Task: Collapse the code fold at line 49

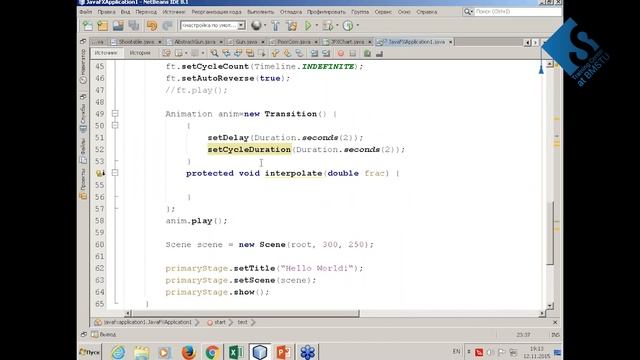Action: click(115, 113)
